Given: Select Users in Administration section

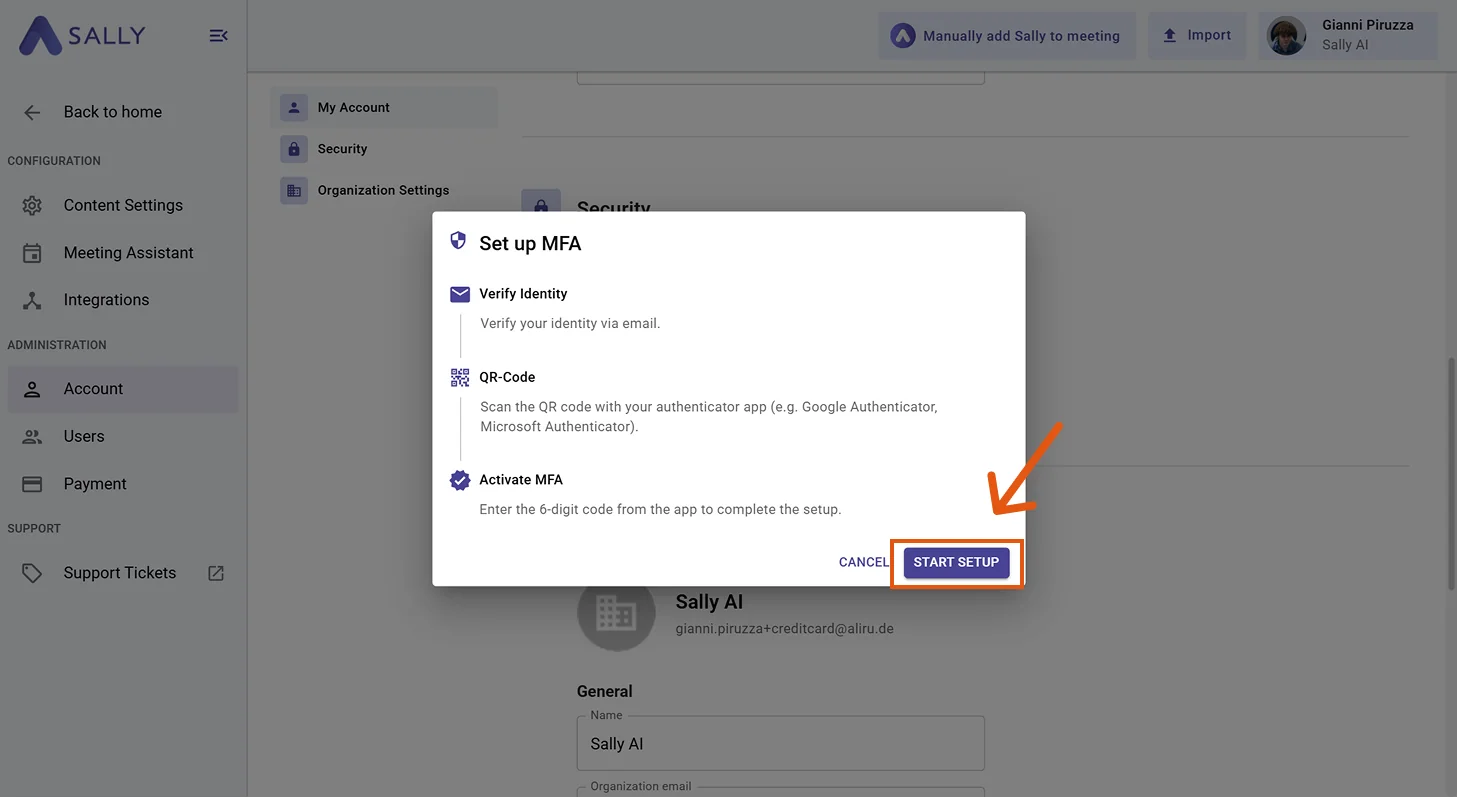Looking at the screenshot, I should point(123,436).
